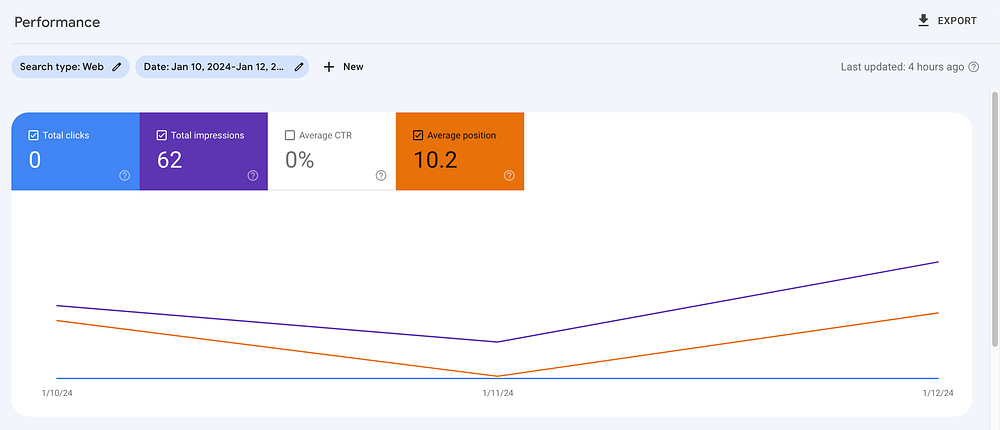Uncheck the Average position checkbox
The height and width of the screenshot is (430, 1000).
[x=418, y=135]
